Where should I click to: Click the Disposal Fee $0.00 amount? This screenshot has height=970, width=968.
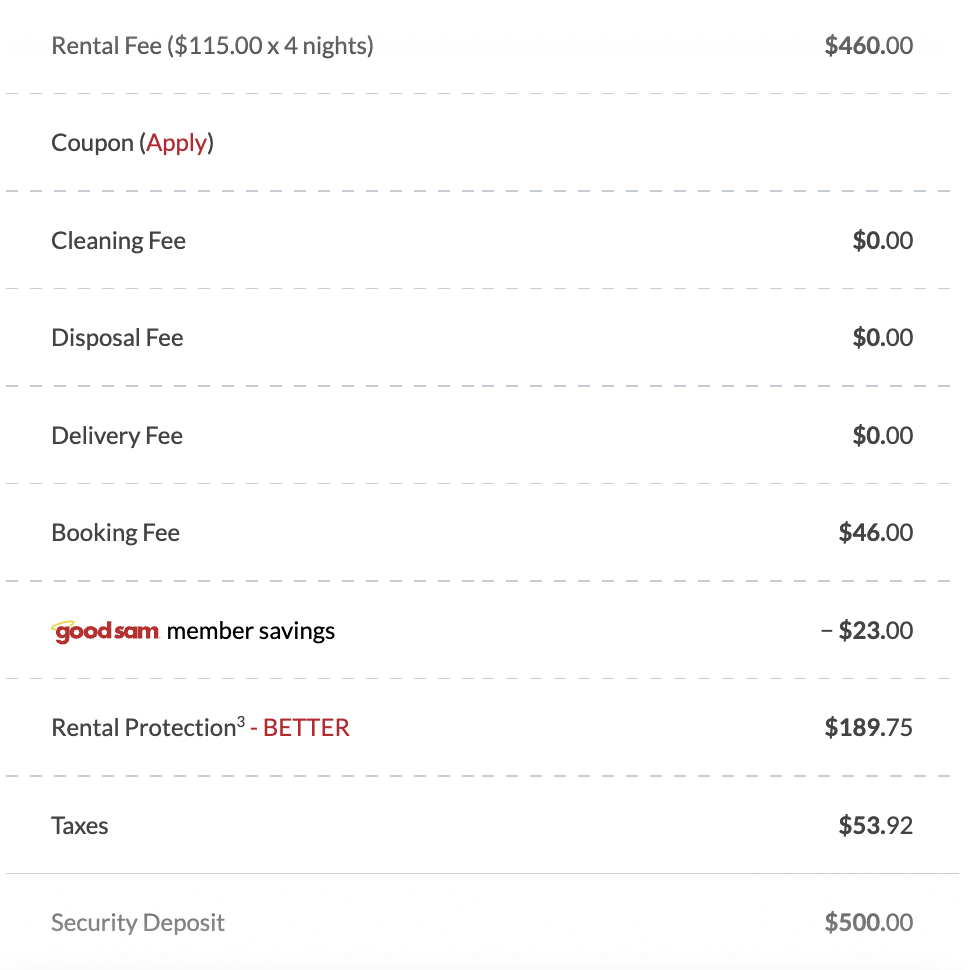tap(883, 338)
